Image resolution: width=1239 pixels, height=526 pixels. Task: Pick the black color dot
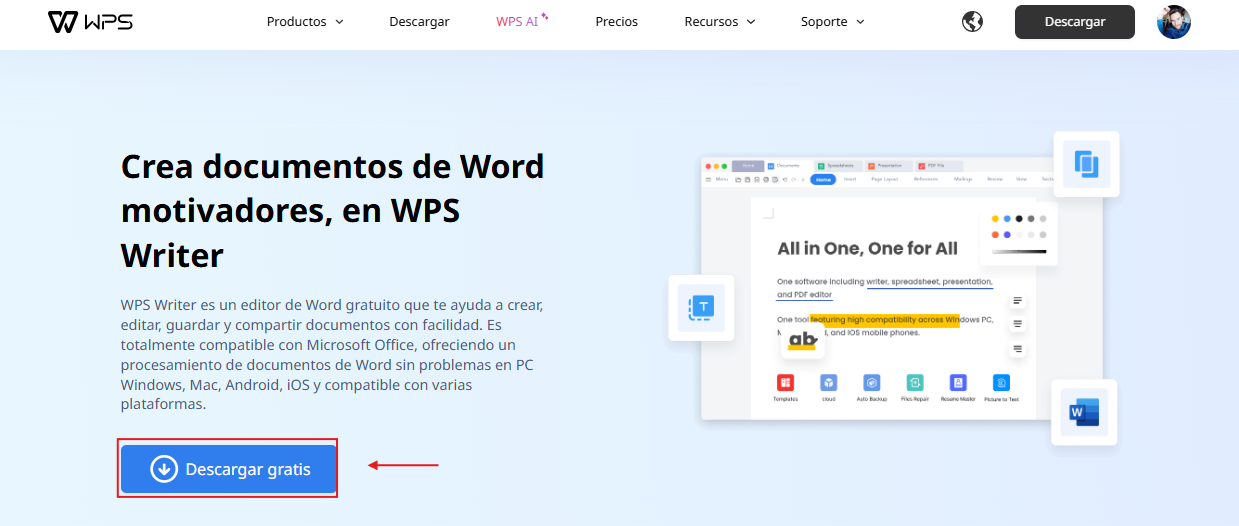tap(1019, 218)
